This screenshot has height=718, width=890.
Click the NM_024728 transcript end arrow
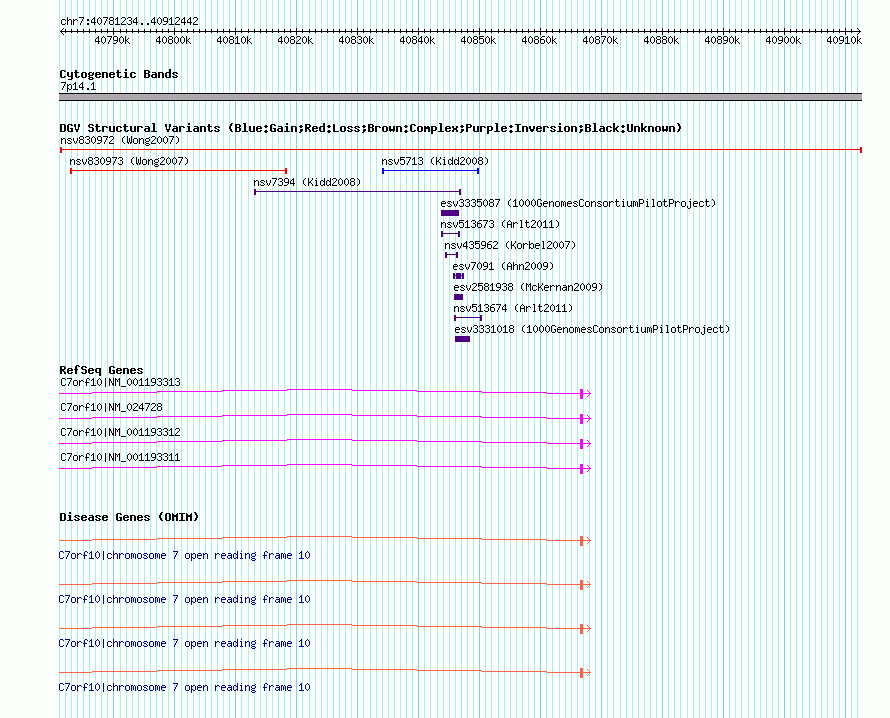point(586,418)
